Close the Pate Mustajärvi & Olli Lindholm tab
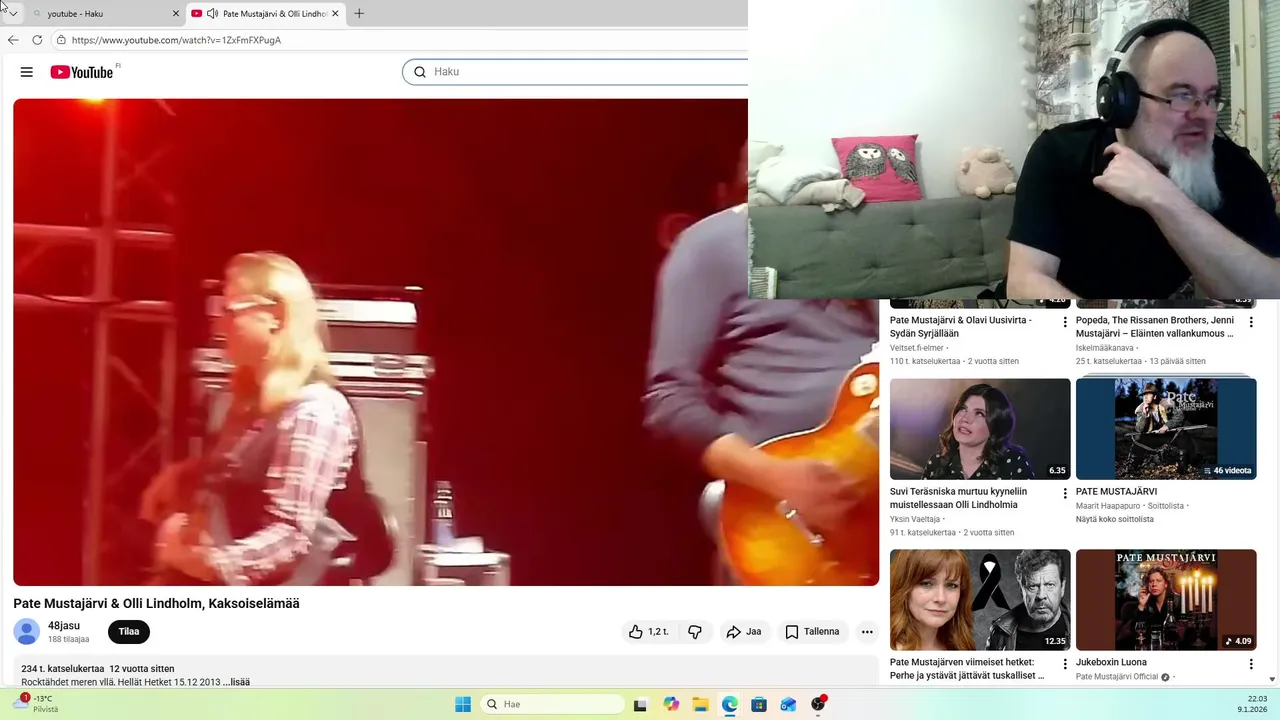 pos(335,14)
